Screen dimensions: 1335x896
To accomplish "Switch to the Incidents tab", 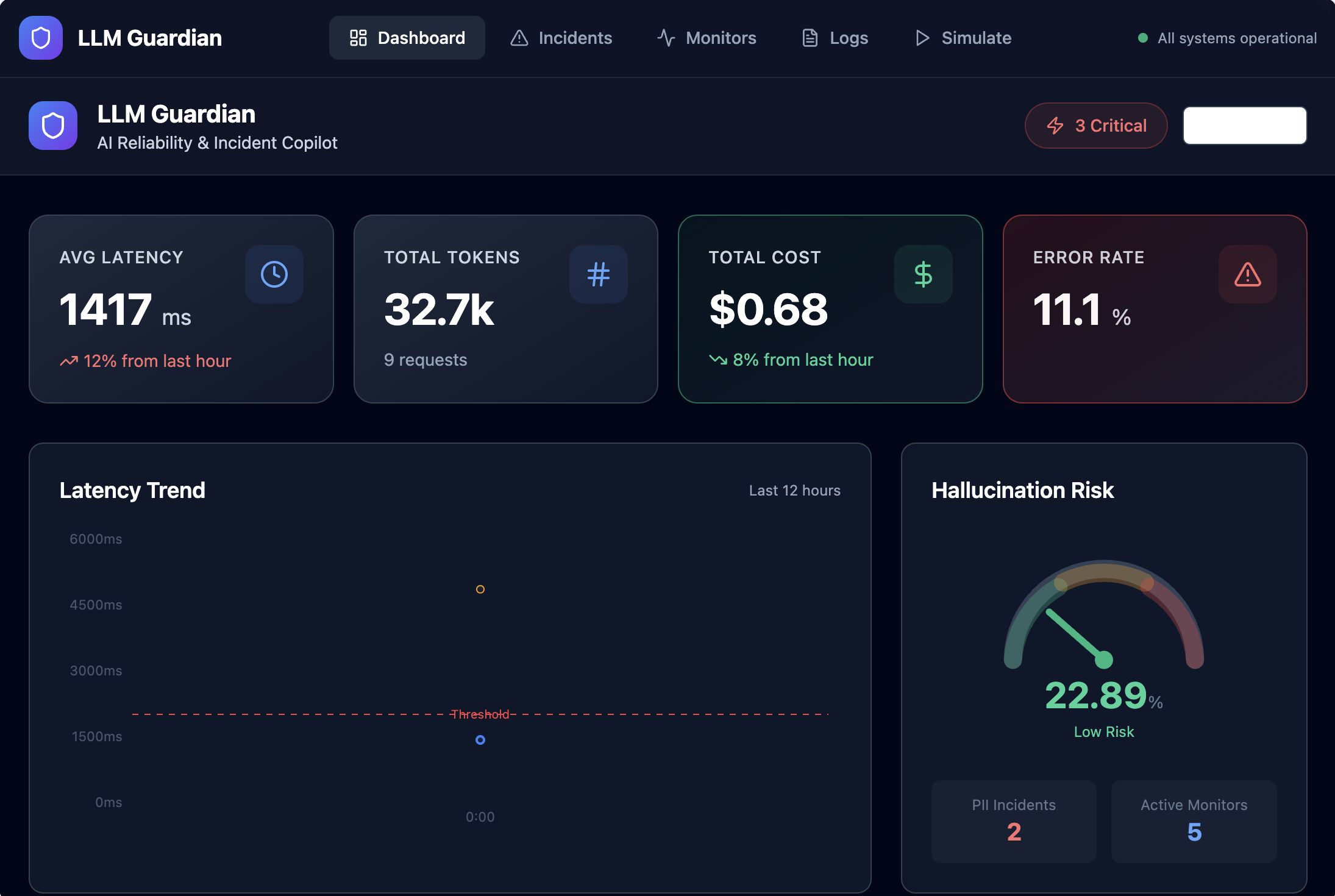I will (x=561, y=38).
